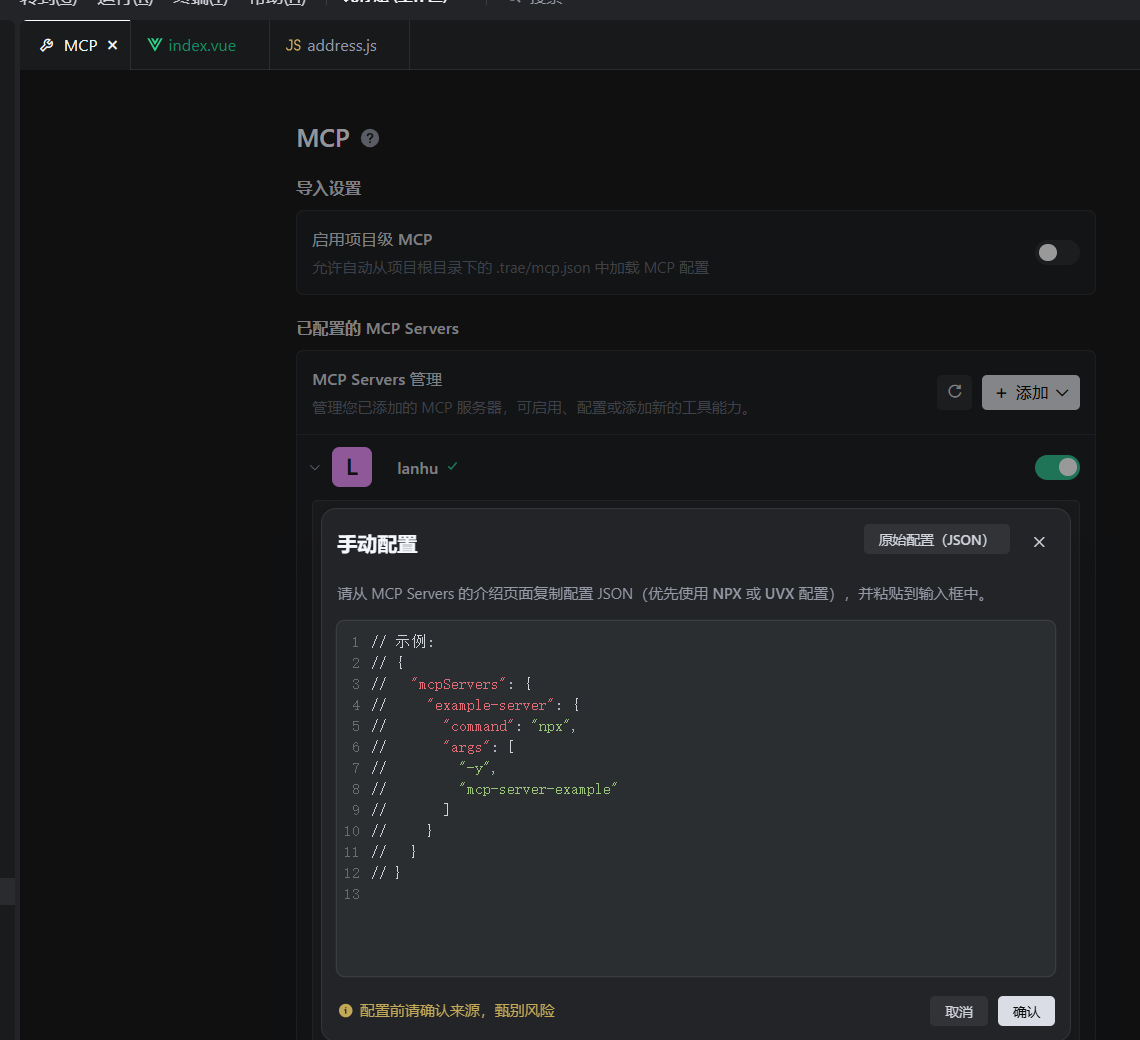Click the lanhu server name
The image size is (1140, 1040).
click(417, 468)
